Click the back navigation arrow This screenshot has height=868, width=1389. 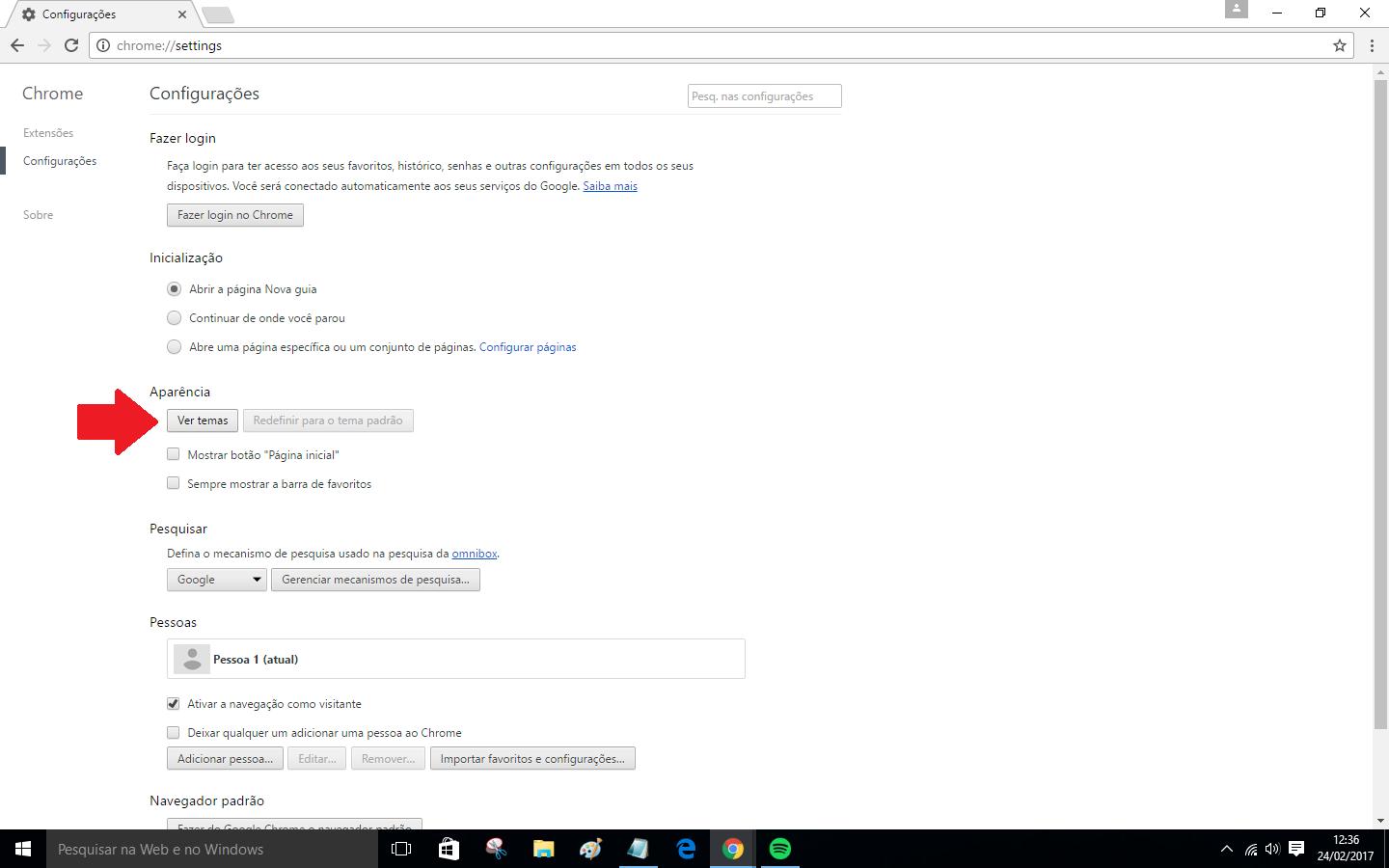pyautogui.click(x=16, y=45)
